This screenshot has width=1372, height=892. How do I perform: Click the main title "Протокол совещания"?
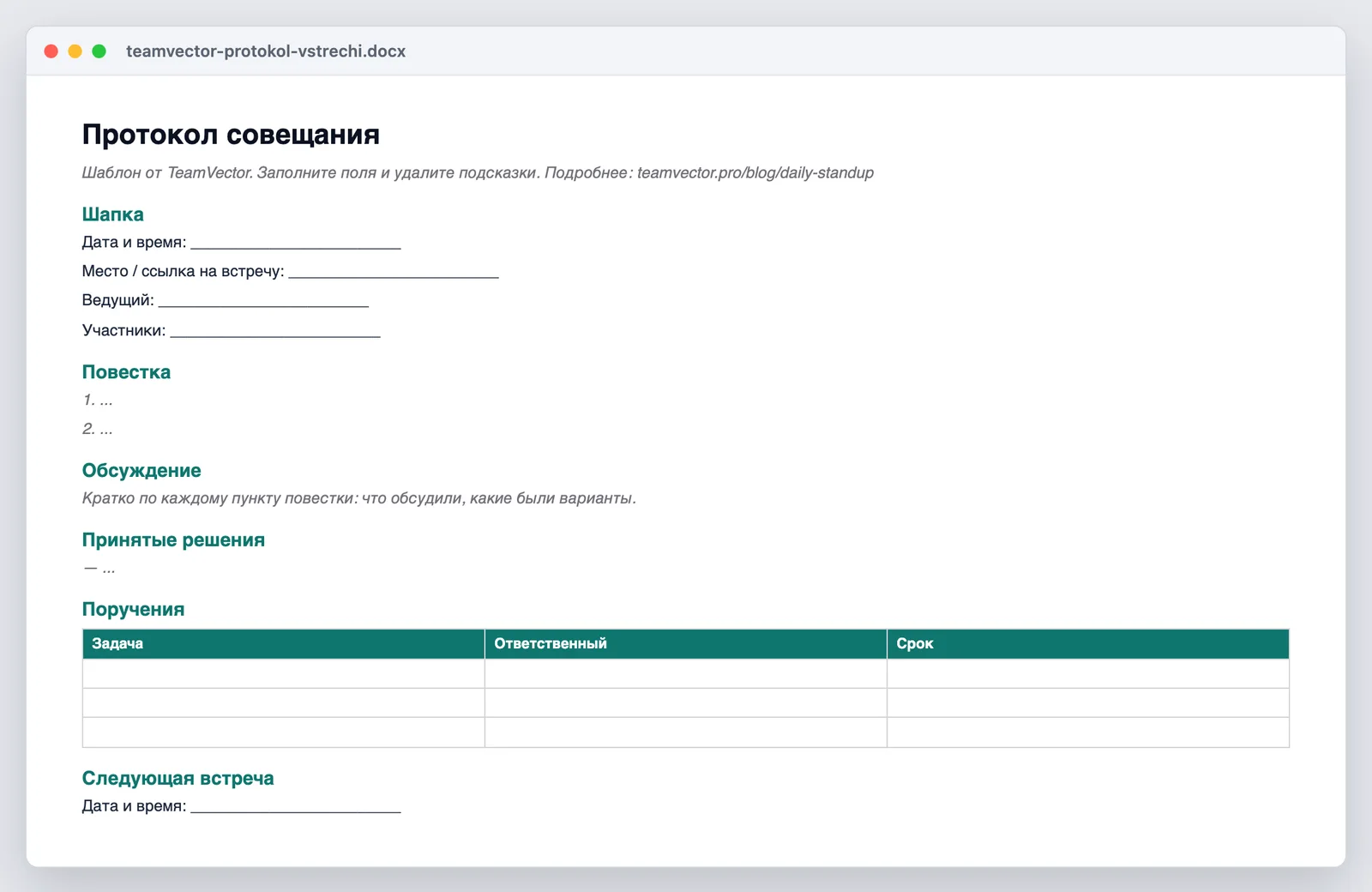(231, 135)
